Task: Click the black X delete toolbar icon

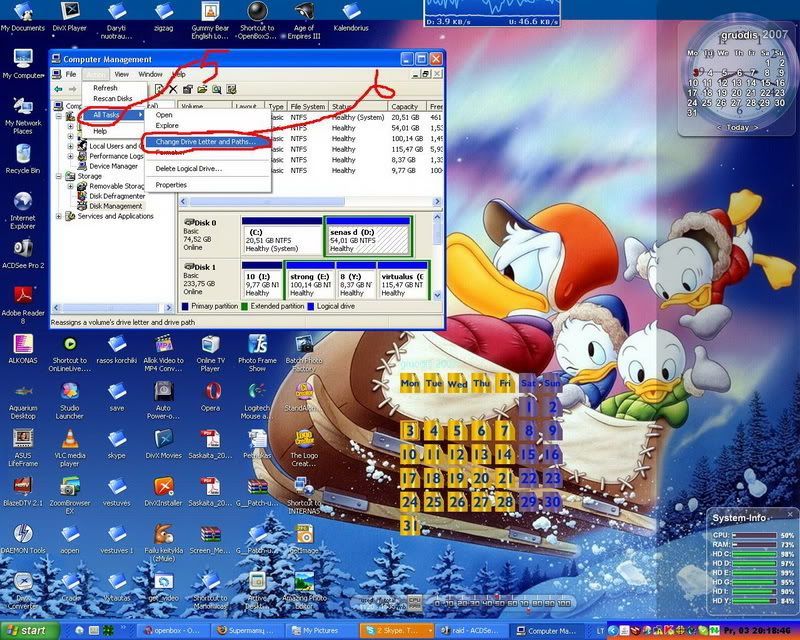Action: click(173, 89)
